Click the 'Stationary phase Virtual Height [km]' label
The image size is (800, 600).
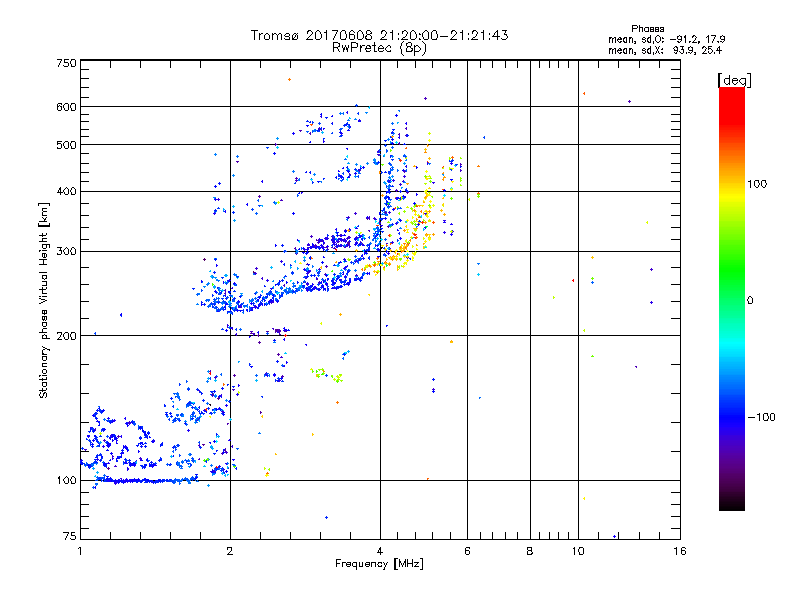[44, 301]
